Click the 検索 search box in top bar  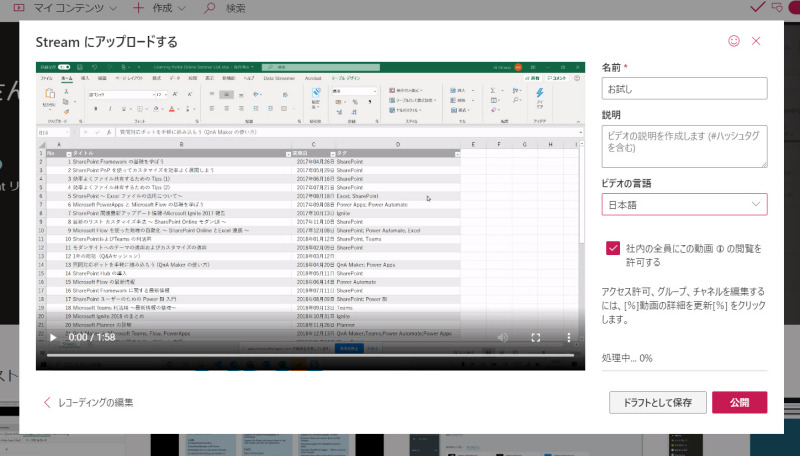[235, 8]
